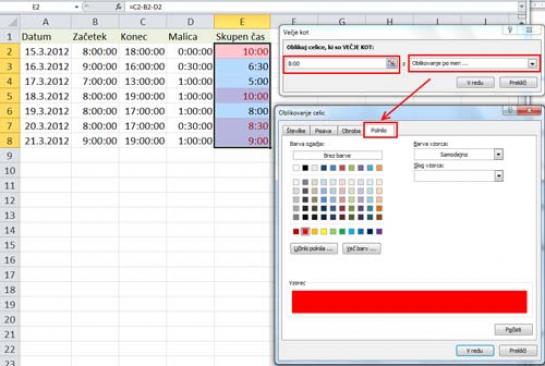This screenshot has height=366, width=545.
Task: Click the 8:00 value input field
Action: pos(336,64)
